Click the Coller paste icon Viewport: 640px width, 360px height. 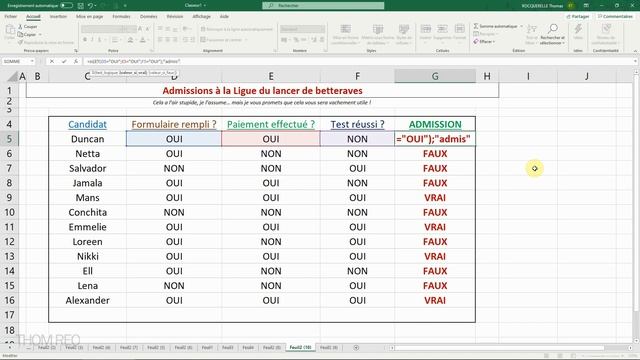tap(9, 30)
